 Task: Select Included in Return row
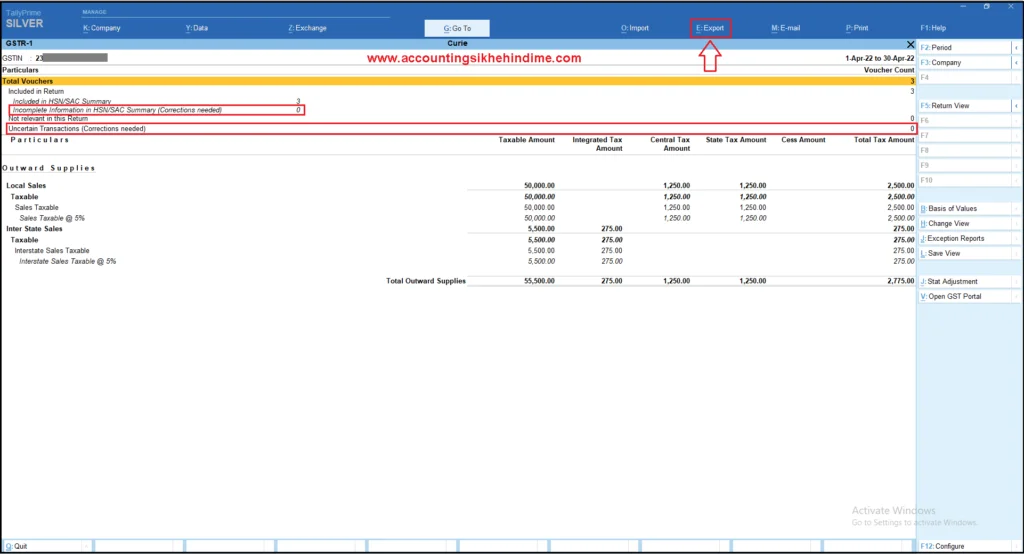tap(458, 91)
